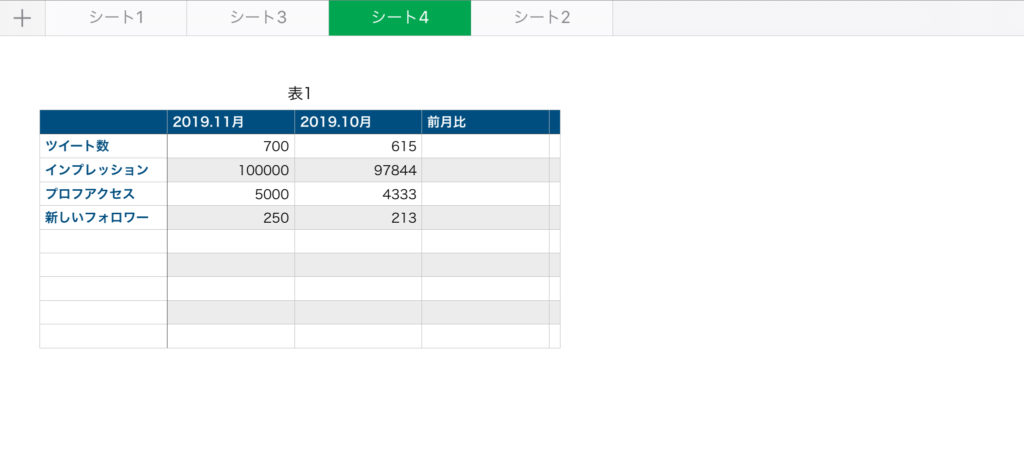The image size is (1024, 463).
Task: Click the empty 前月比 cell for ツイート数
Action: (485, 146)
